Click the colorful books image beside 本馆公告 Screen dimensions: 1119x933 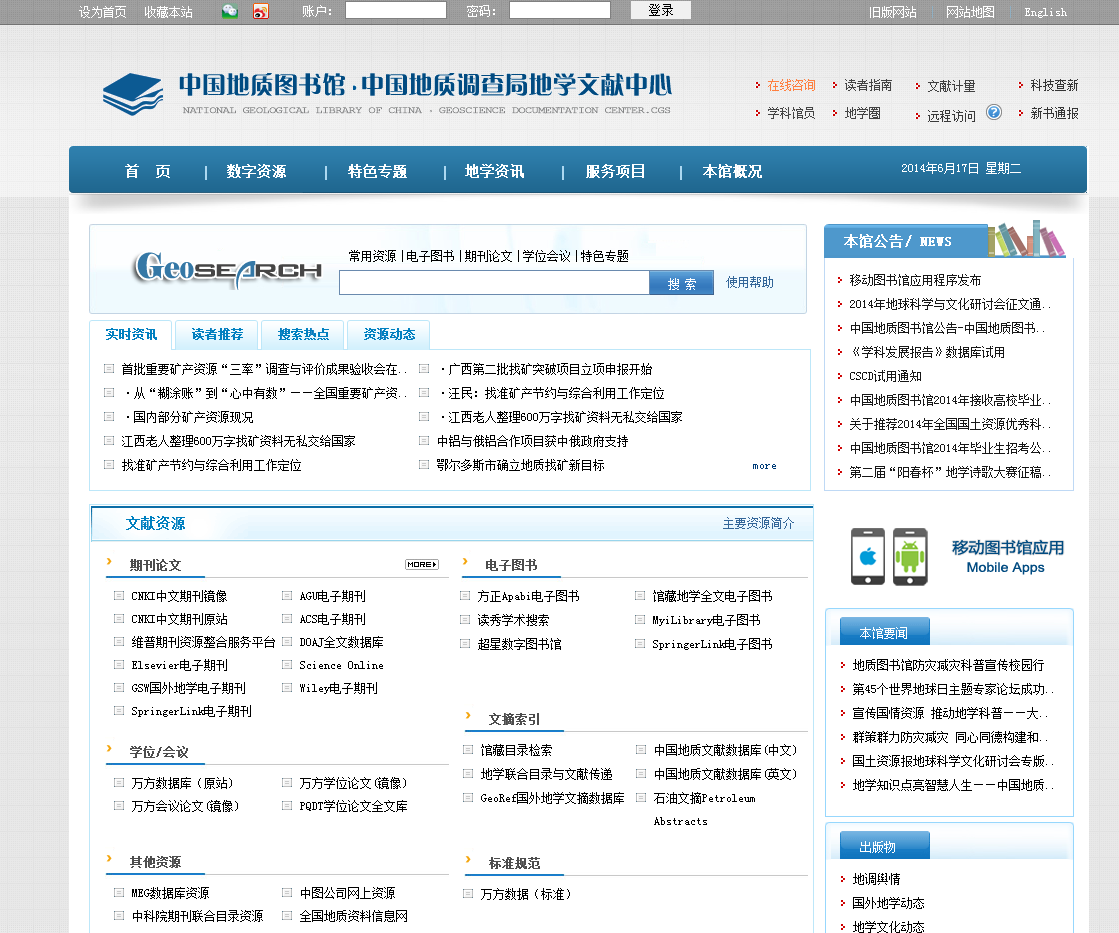pyautogui.click(x=1026, y=239)
